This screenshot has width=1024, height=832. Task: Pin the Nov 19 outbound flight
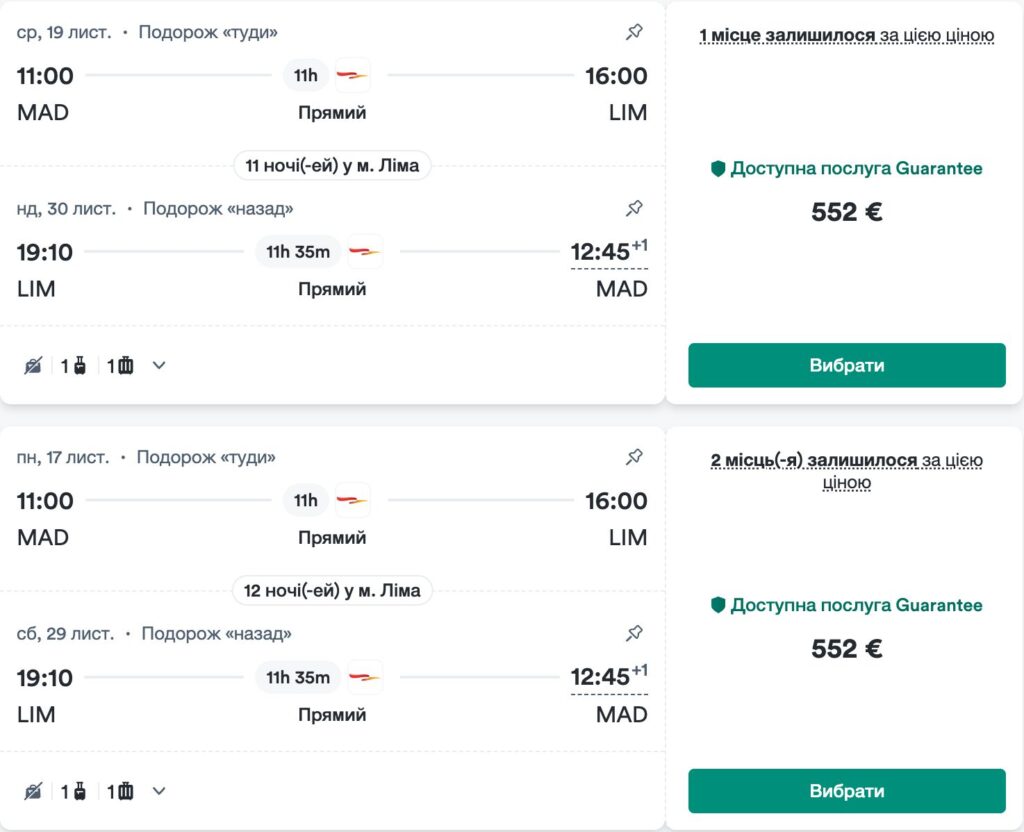tap(634, 32)
